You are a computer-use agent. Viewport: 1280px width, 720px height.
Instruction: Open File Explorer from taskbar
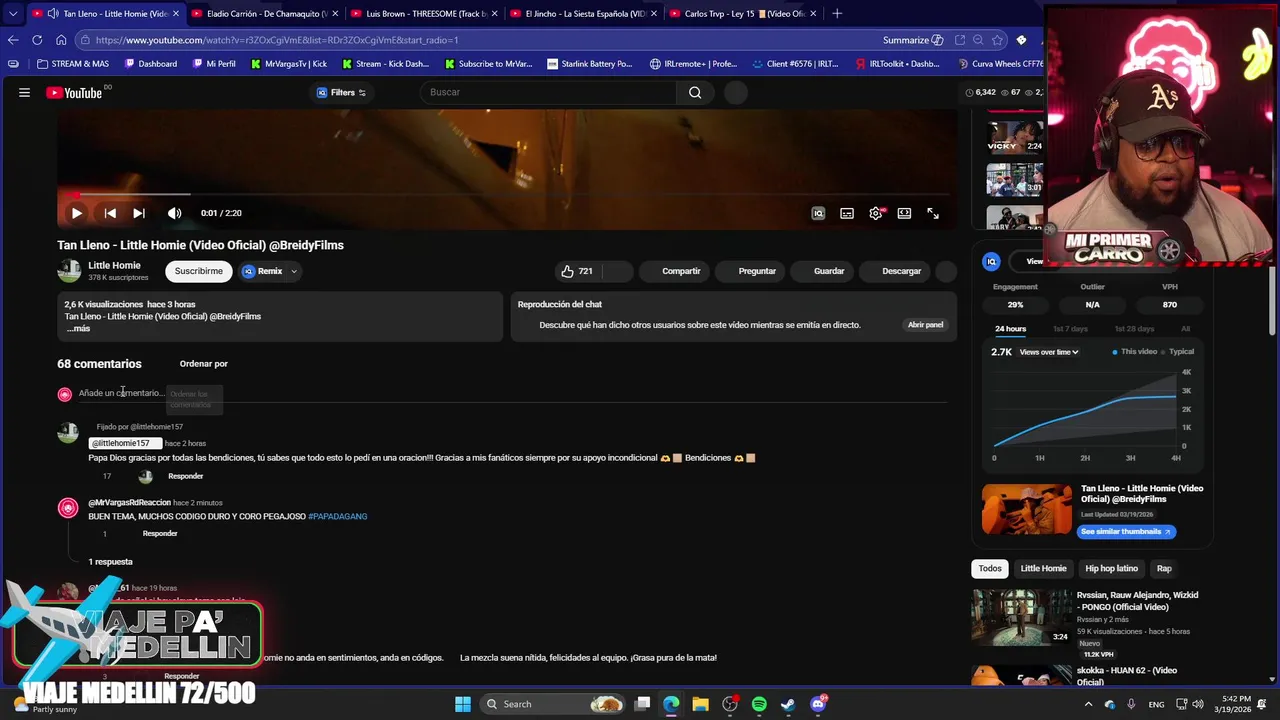(x=700, y=704)
